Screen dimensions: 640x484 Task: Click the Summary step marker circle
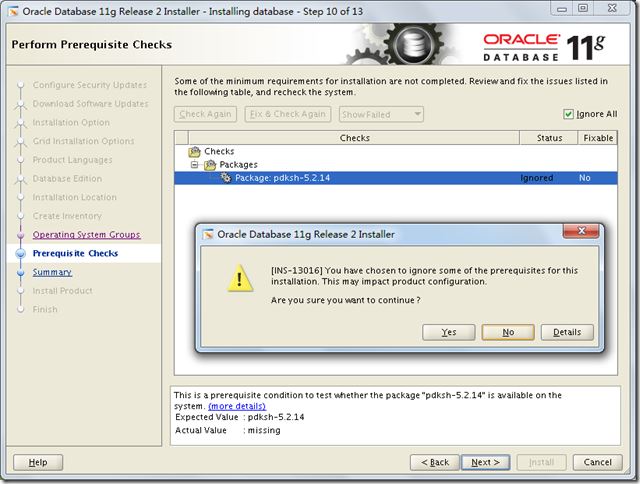coord(20,273)
